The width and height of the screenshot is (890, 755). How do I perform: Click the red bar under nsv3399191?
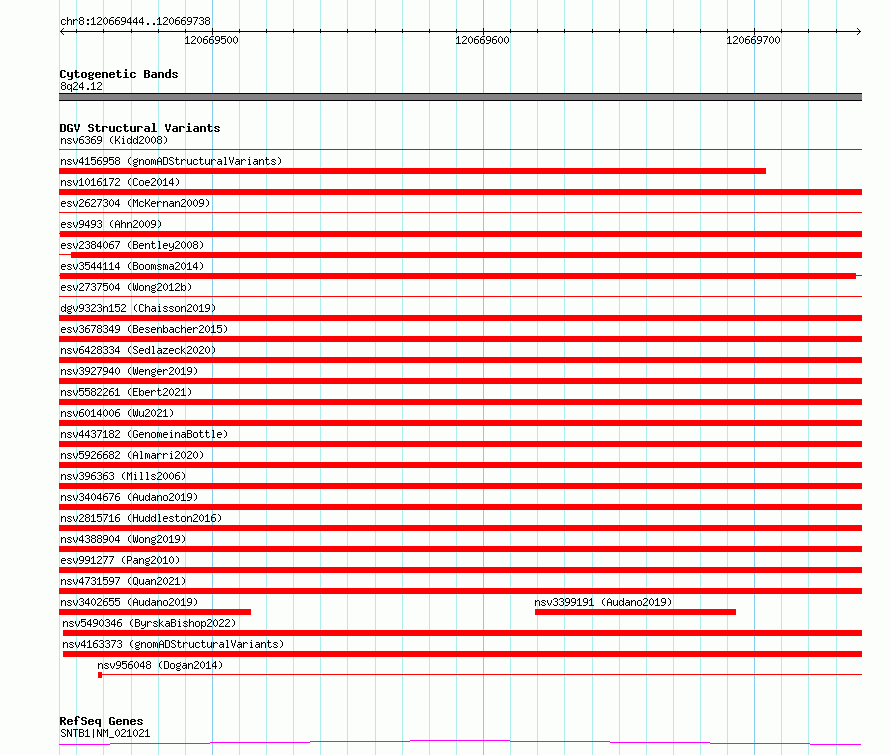pyautogui.click(x=635, y=612)
